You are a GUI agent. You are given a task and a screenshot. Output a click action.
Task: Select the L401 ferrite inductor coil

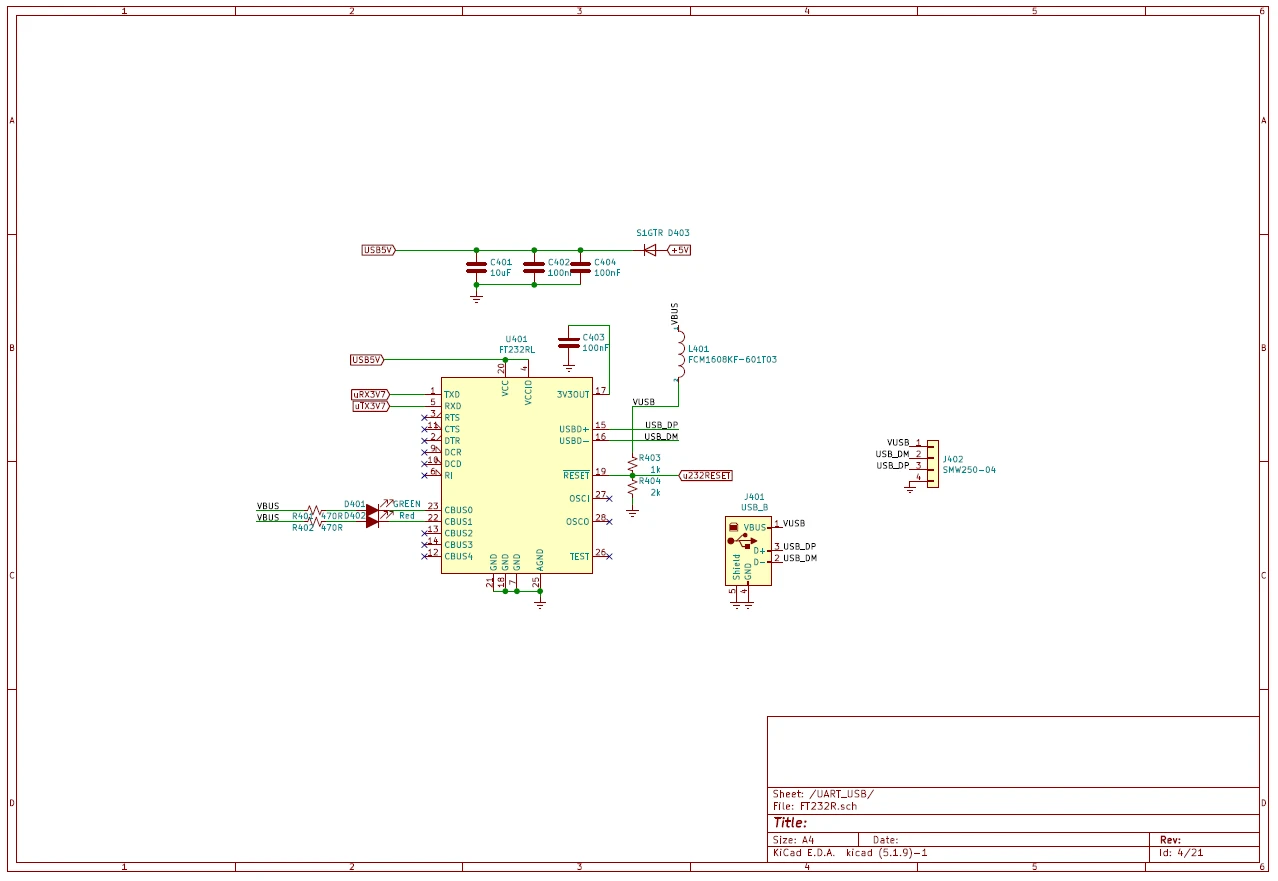(x=679, y=355)
